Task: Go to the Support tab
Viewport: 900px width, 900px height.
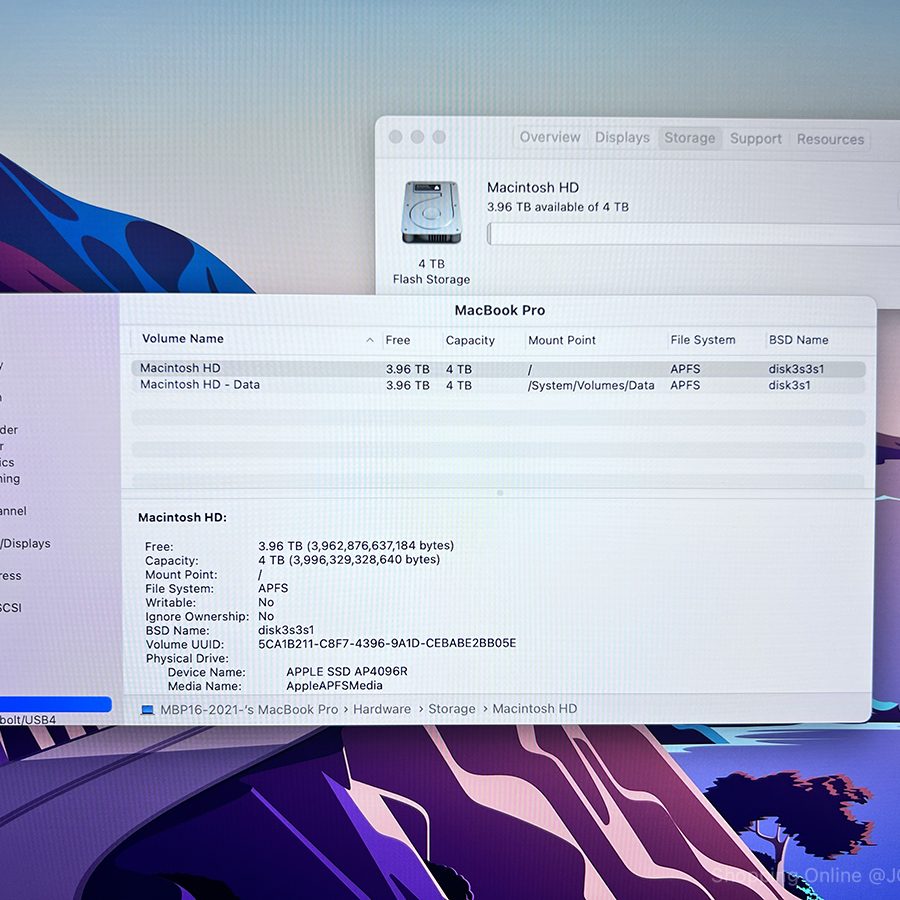Action: tap(755, 139)
